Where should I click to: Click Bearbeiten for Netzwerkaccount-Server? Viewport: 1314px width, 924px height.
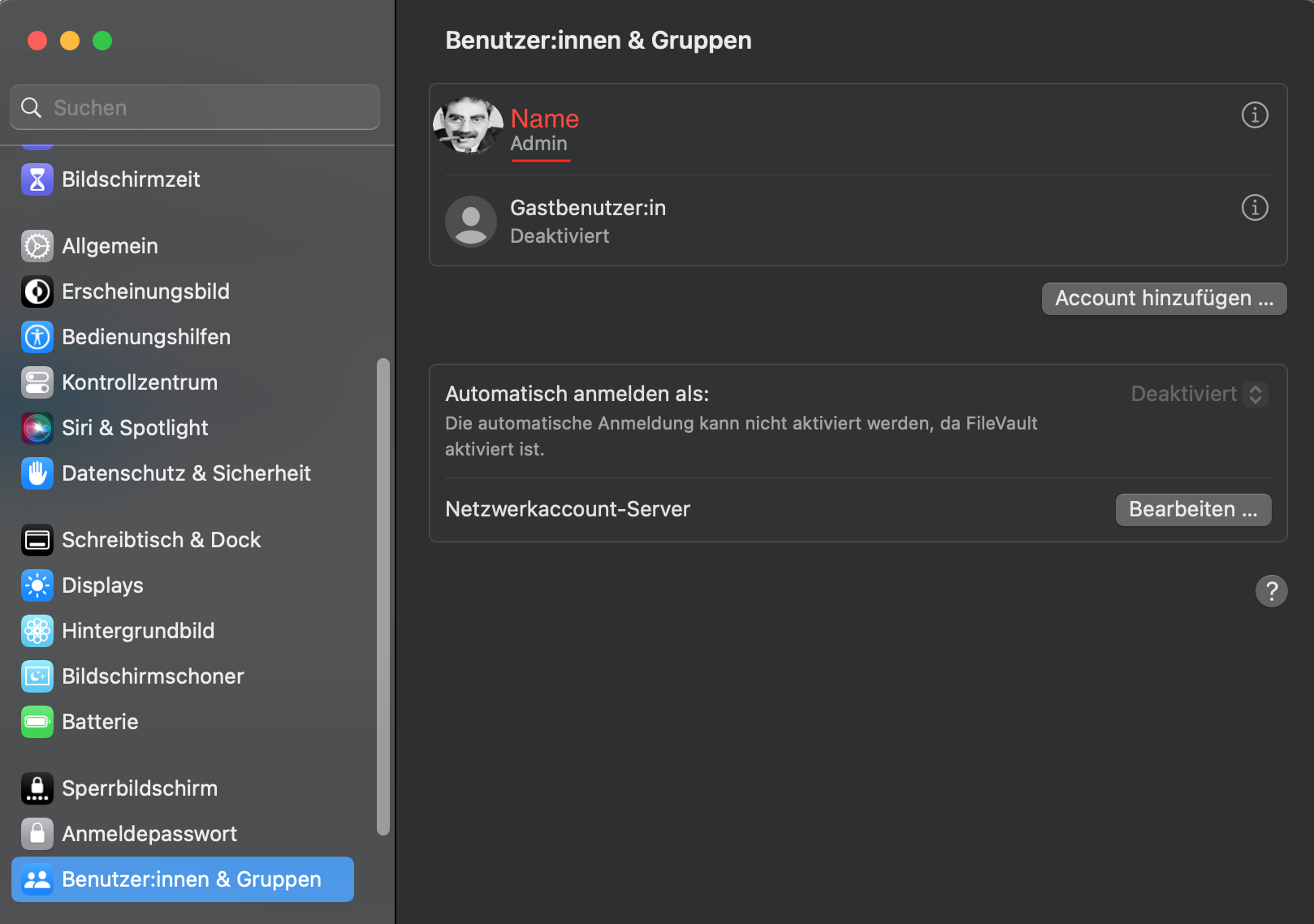pyautogui.click(x=1193, y=510)
